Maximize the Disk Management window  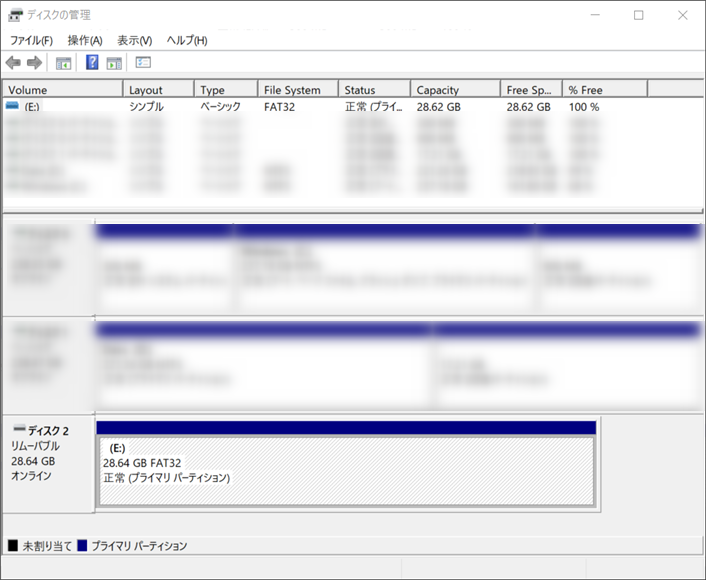638,15
